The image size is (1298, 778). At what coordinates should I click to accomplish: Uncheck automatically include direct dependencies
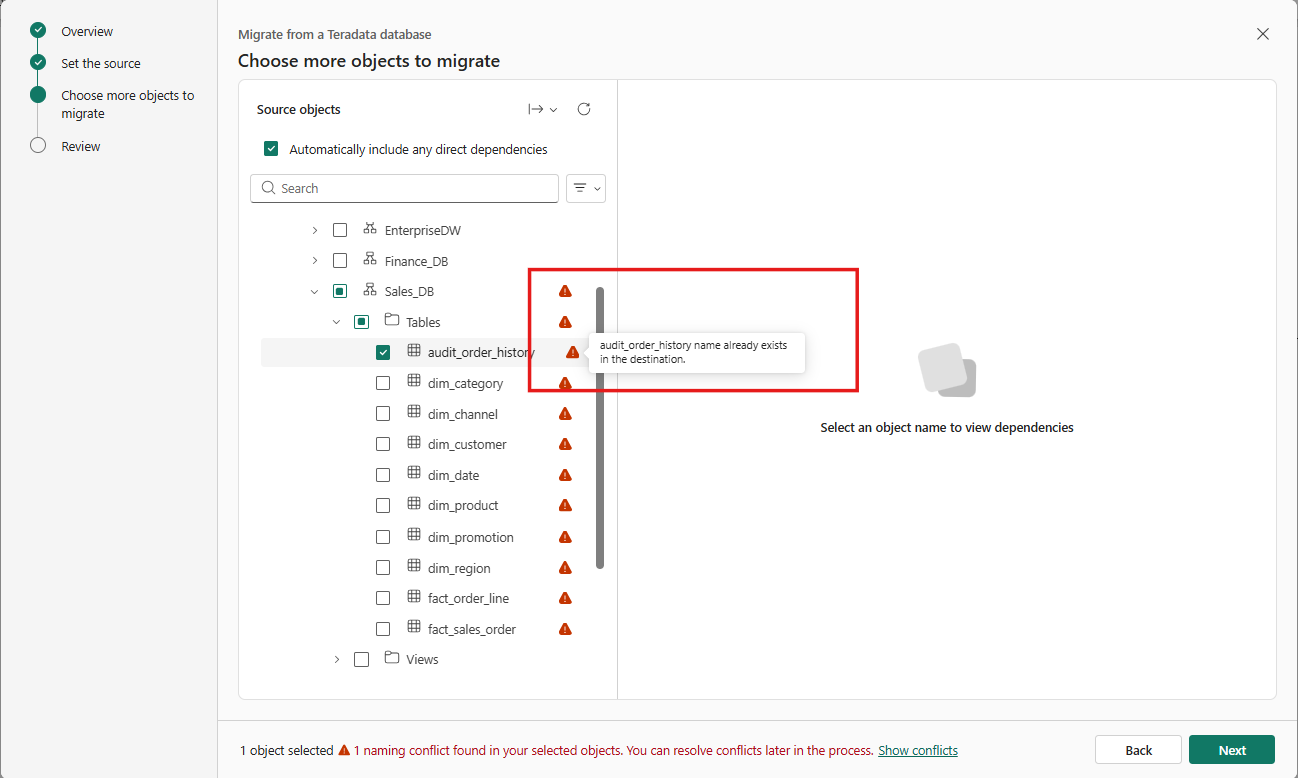click(x=271, y=149)
